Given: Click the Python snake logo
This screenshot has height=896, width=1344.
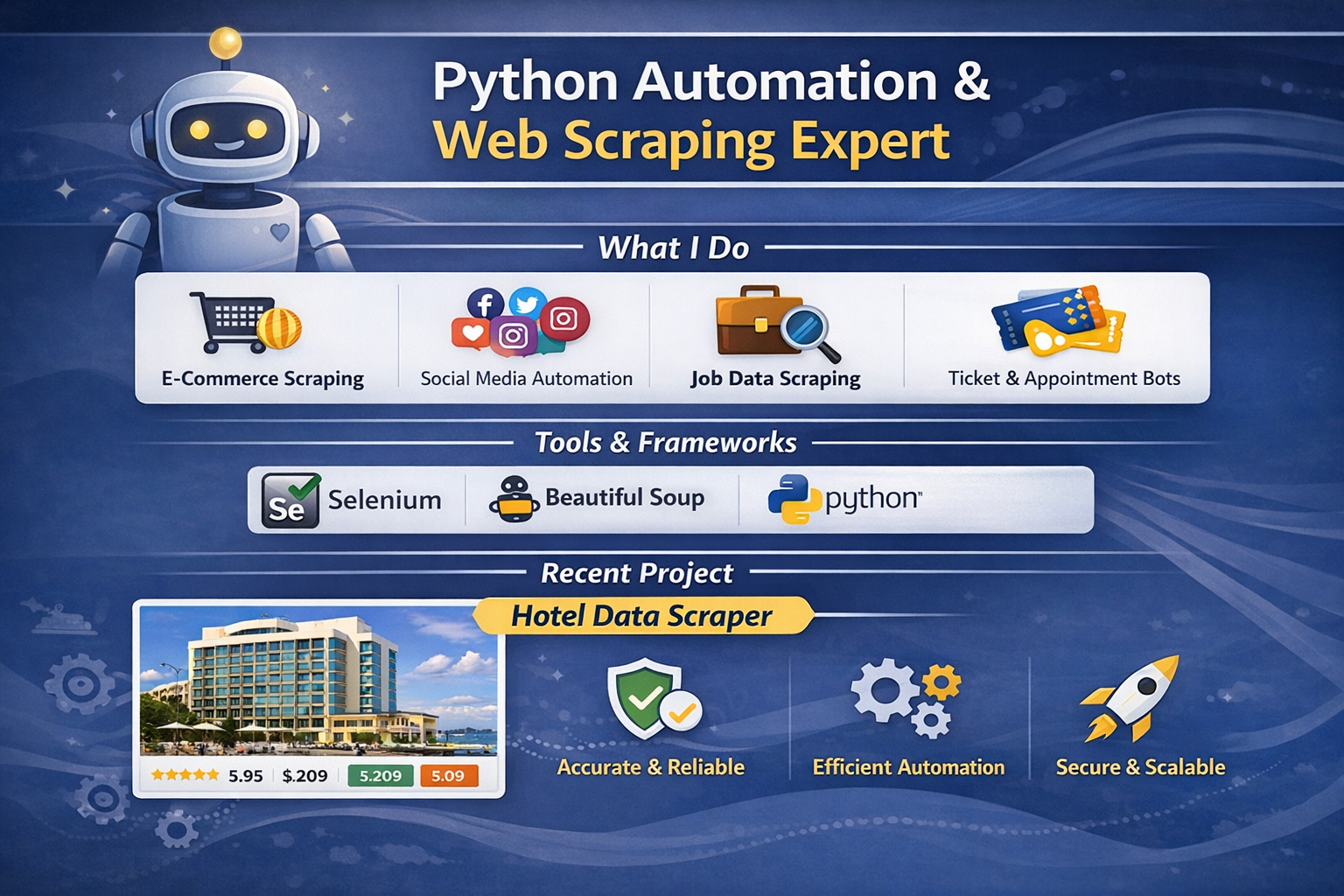Looking at the screenshot, I should 794,499.
